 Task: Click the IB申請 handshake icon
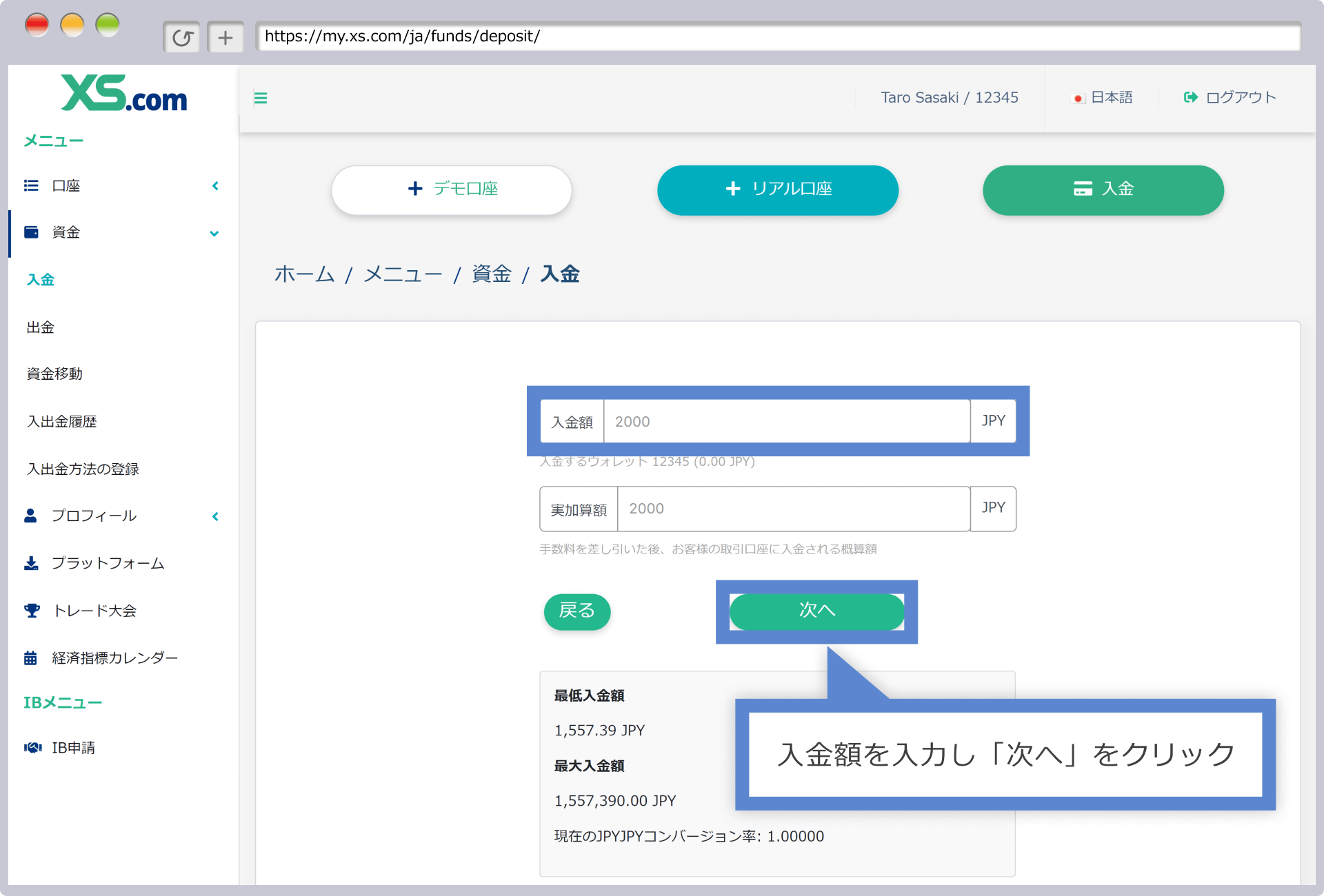click(32, 748)
